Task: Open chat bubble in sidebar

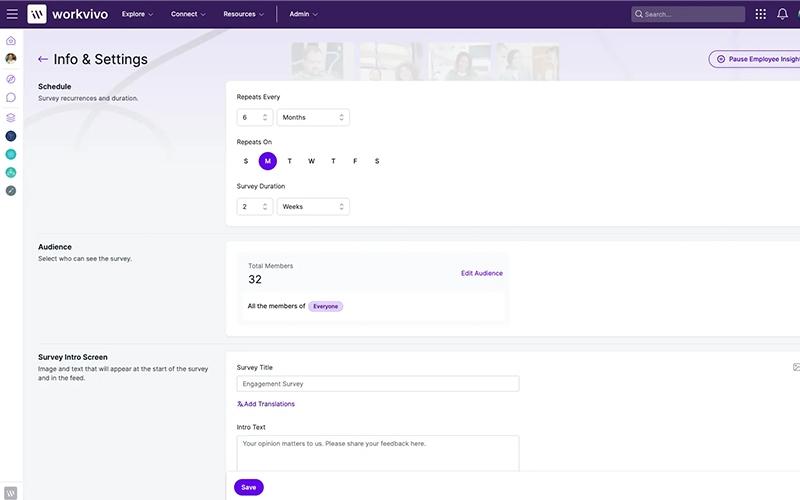Action: 11,97
